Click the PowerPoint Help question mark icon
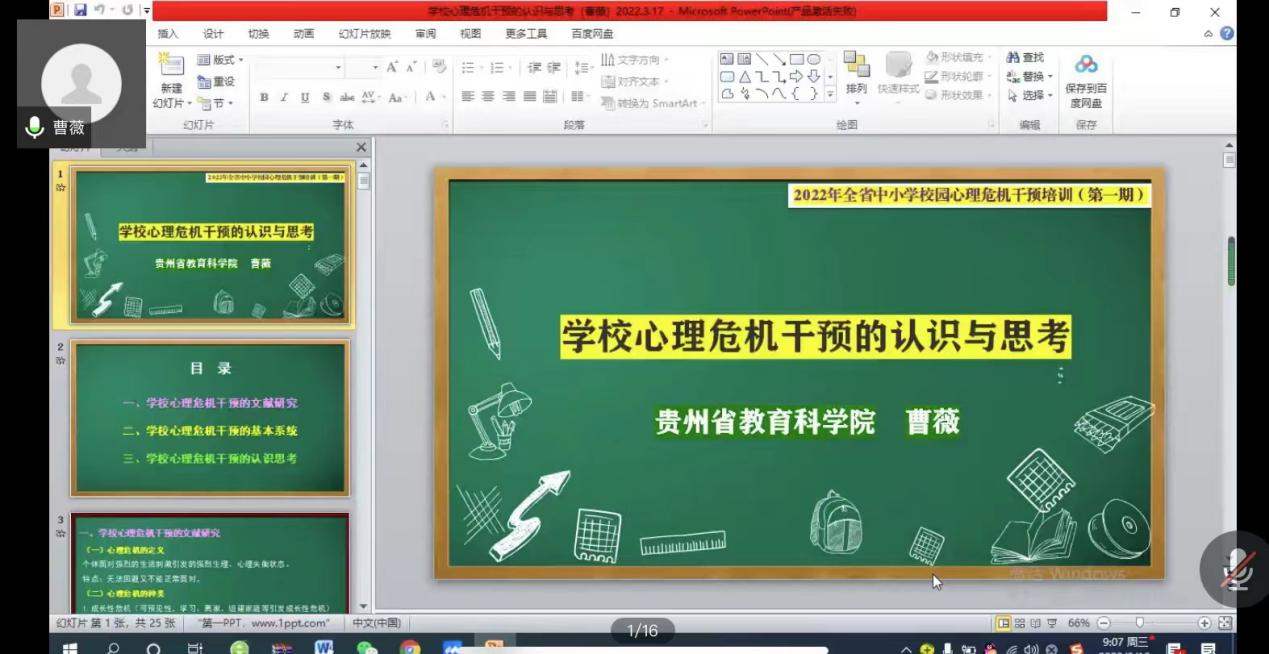Image resolution: width=1269 pixels, height=654 pixels. coord(1227,34)
